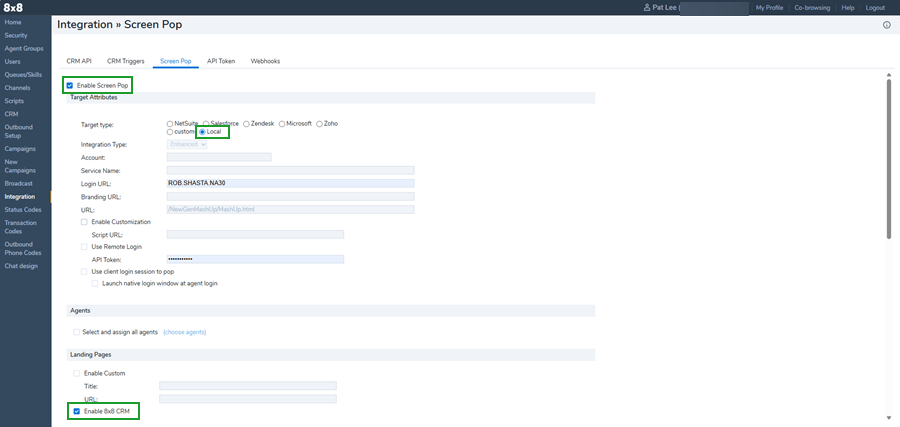Click the vertical page scrollbar
The image size is (900, 427).
pyautogui.click(x=888, y=160)
